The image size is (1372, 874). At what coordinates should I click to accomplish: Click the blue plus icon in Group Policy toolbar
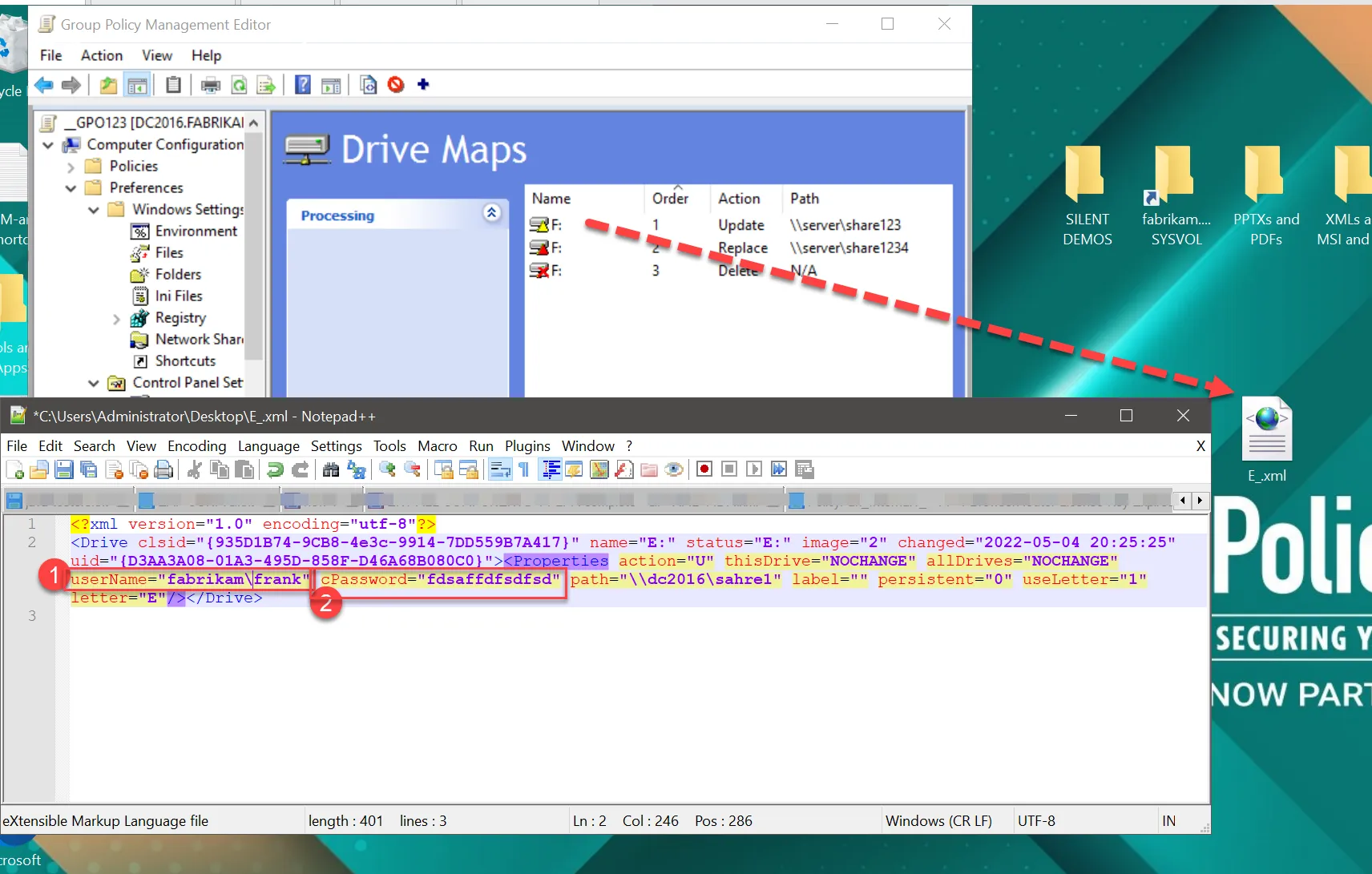pyautogui.click(x=423, y=85)
